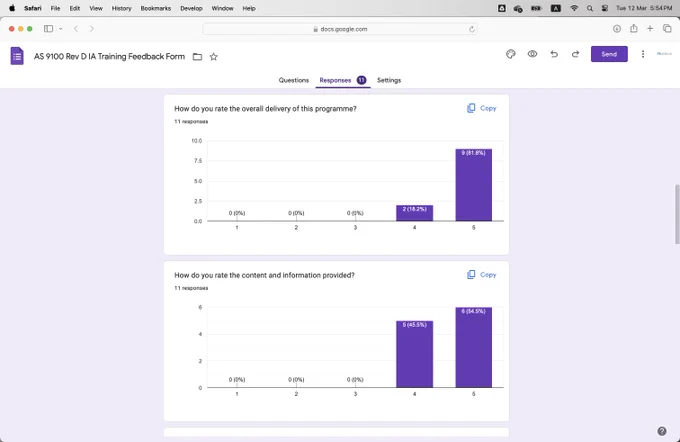This screenshot has height=442, width=680.
Task: Copy the content and information chart
Action: 482,275
